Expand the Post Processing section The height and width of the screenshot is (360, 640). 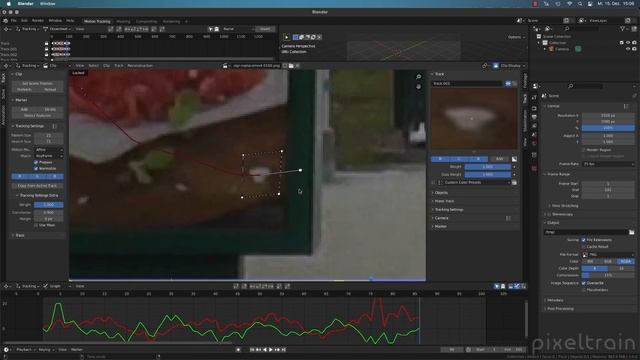pyautogui.click(x=560, y=309)
